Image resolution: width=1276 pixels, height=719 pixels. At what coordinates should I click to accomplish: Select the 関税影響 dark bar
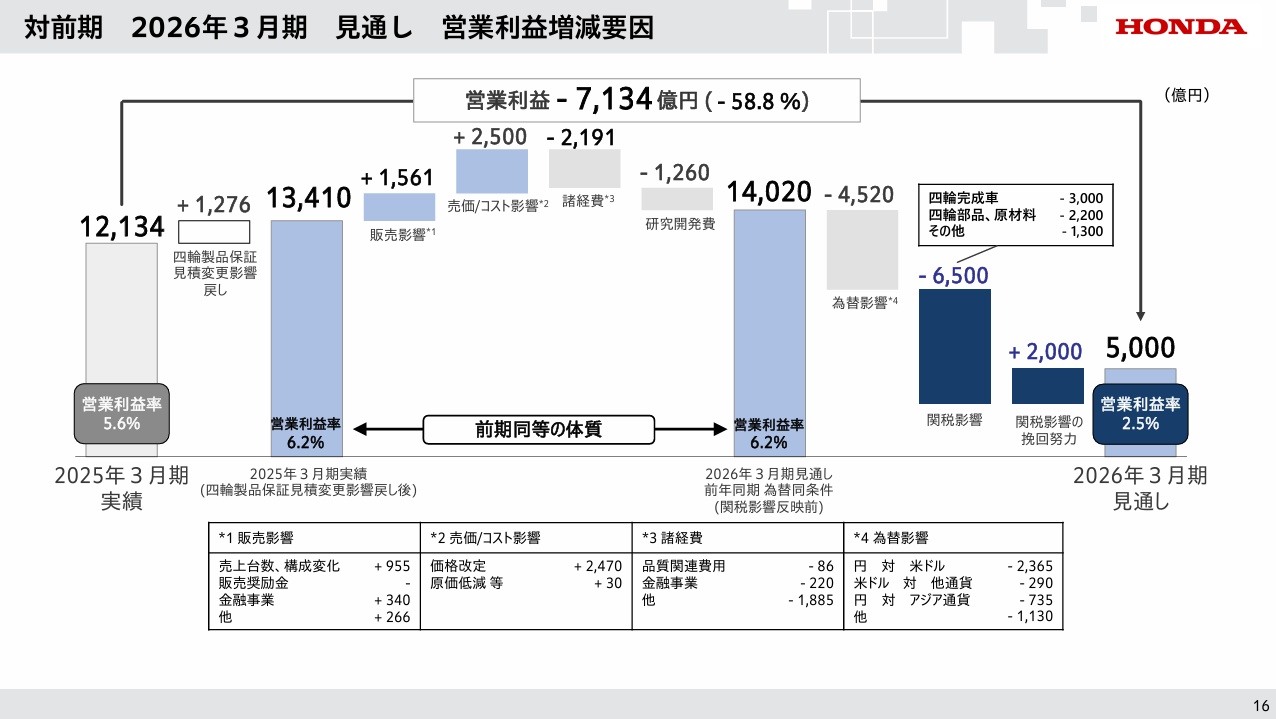point(954,345)
